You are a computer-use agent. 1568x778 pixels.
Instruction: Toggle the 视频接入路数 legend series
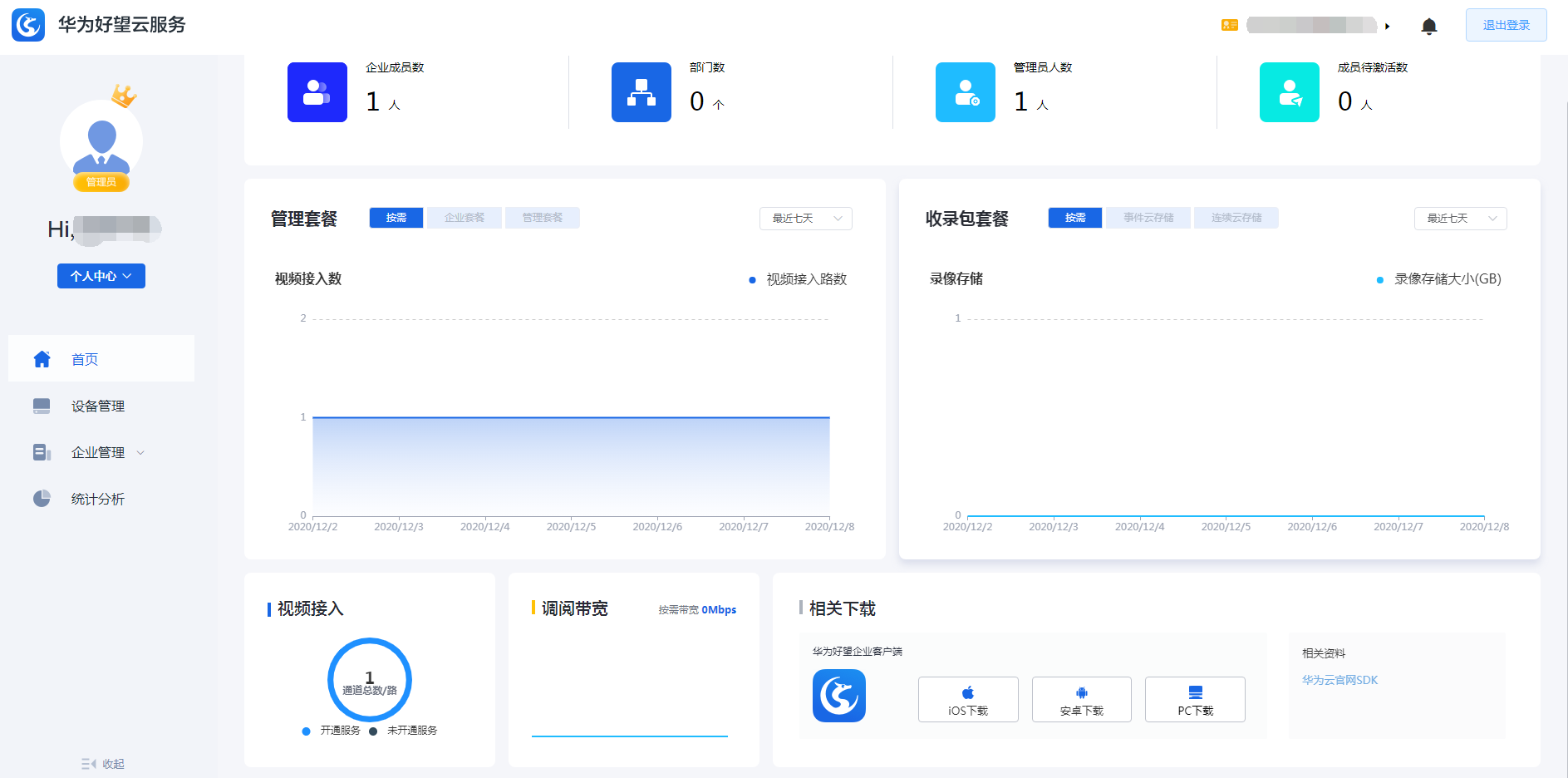click(x=798, y=279)
